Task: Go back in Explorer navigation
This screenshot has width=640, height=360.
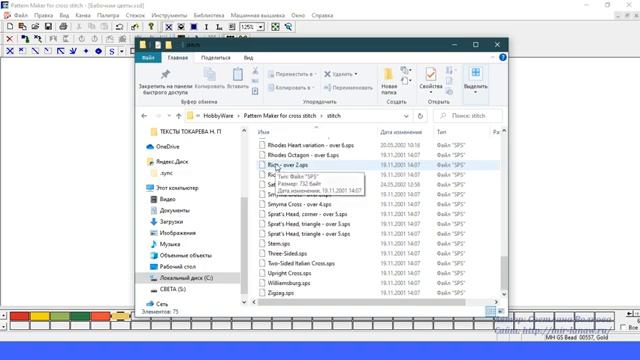Action: pos(144,116)
